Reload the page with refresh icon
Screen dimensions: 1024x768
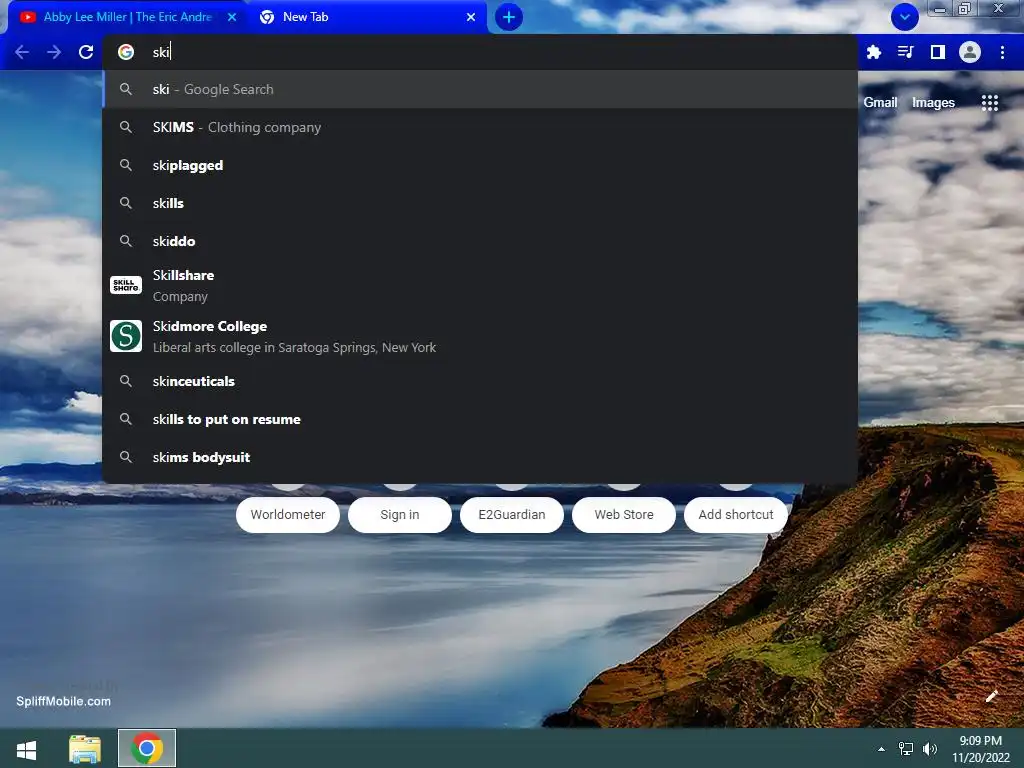(86, 52)
